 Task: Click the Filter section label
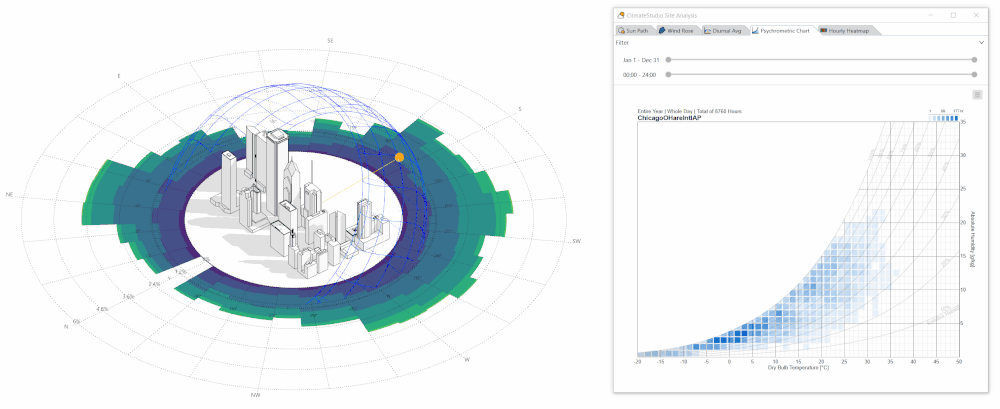[622, 43]
